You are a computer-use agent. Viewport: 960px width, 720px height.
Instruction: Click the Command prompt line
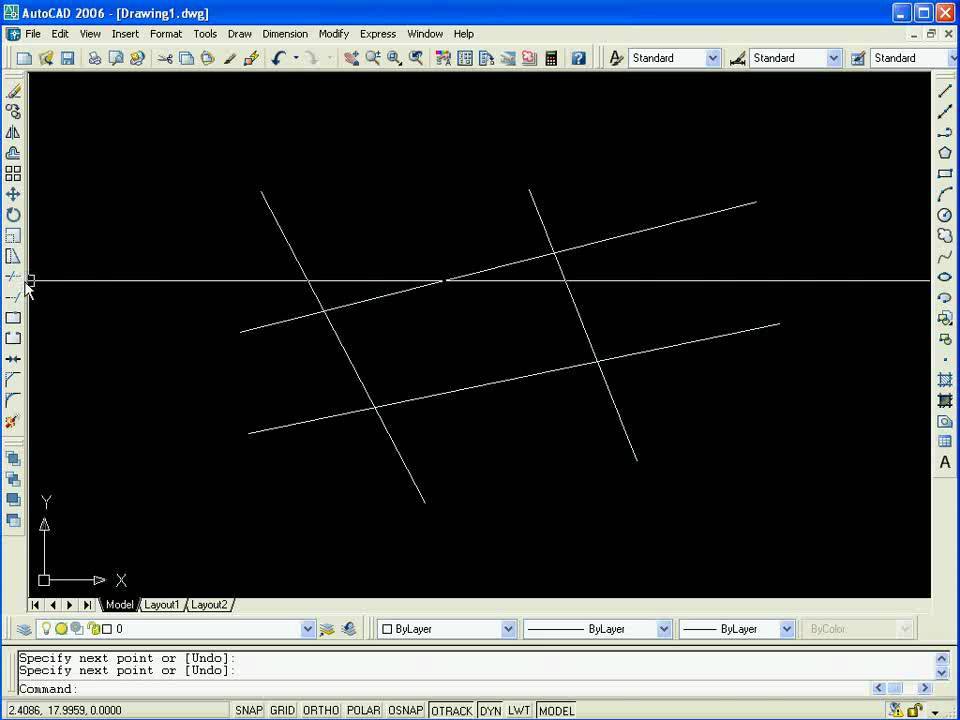(x=444, y=689)
